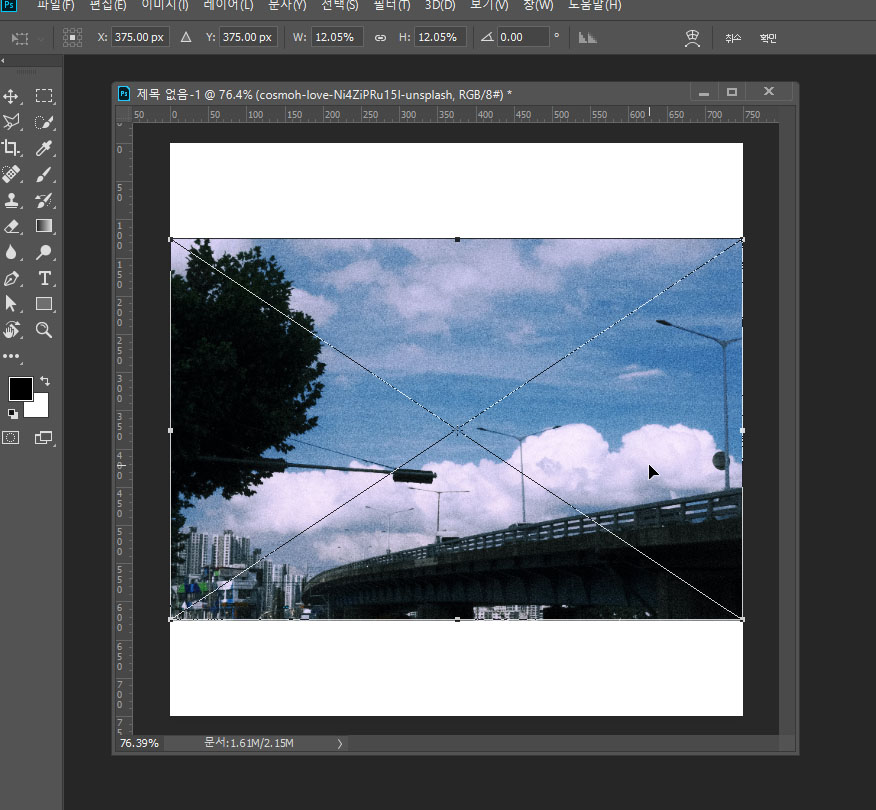Click the black foreground color swatch
The height and width of the screenshot is (810, 876).
[x=20, y=389]
